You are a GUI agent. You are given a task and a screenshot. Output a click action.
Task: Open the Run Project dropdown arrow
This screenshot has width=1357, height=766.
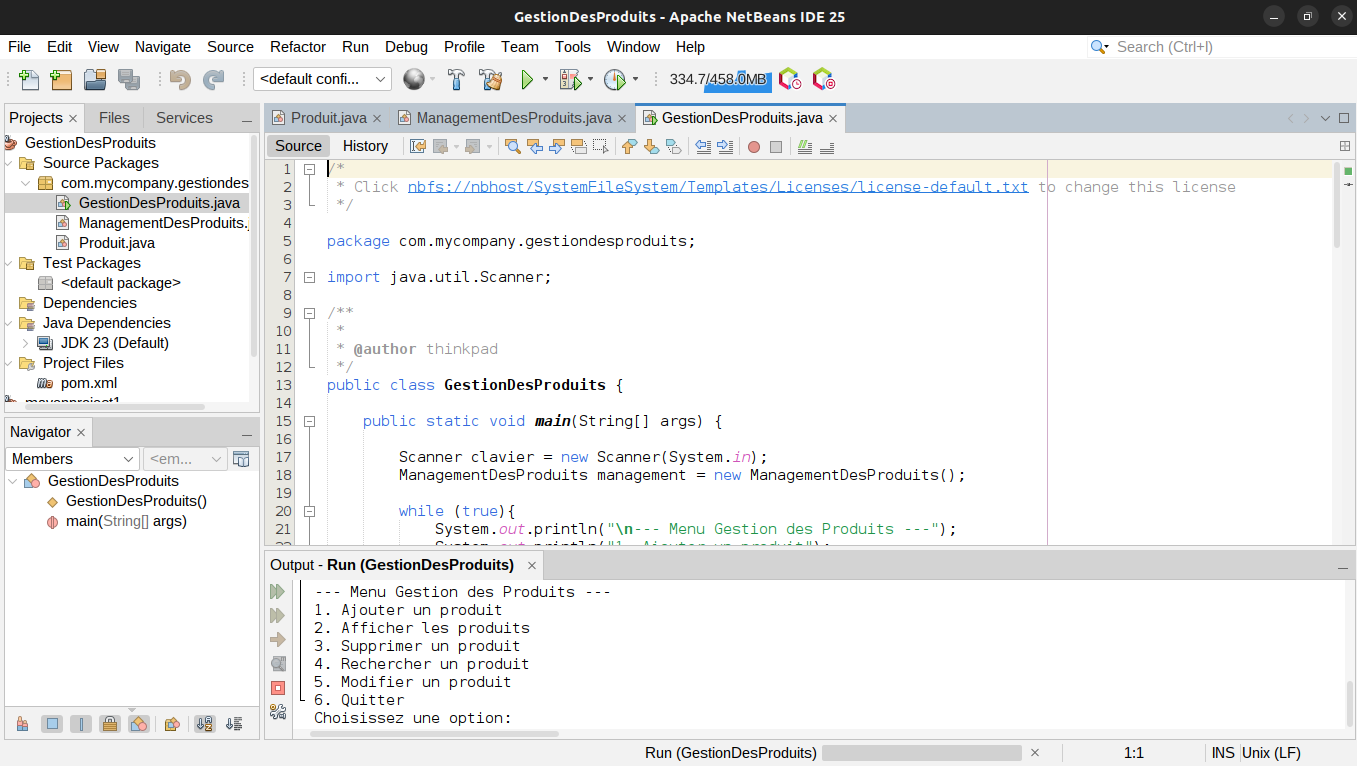tap(545, 79)
